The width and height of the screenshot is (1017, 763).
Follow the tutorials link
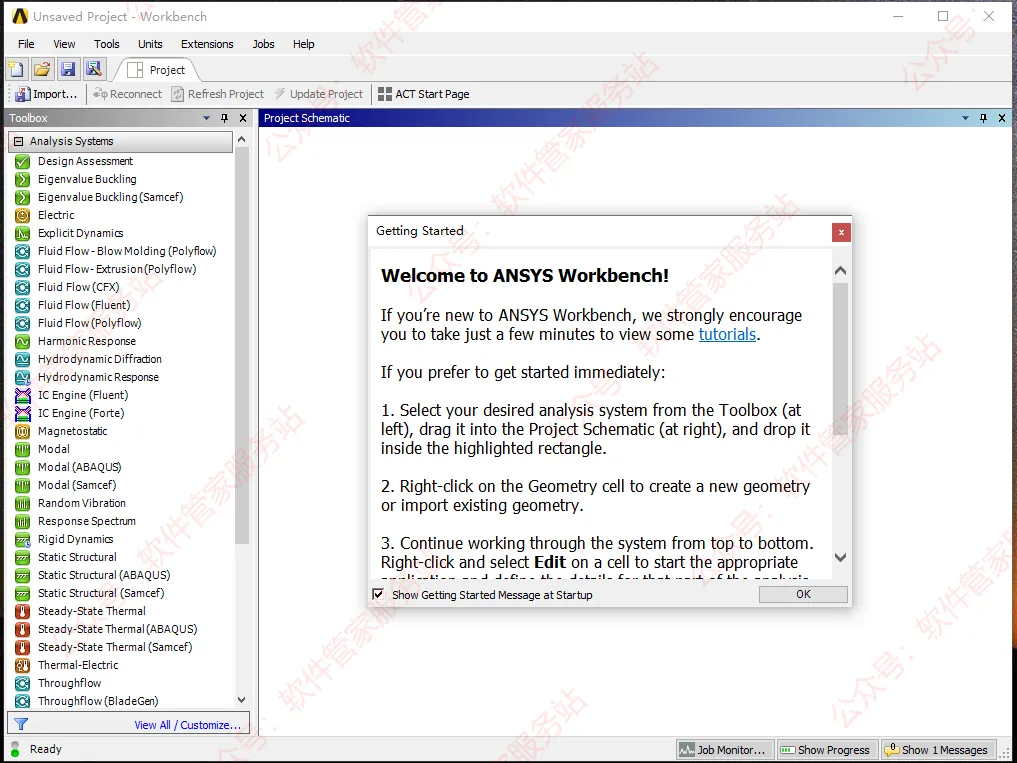tap(727, 335)
